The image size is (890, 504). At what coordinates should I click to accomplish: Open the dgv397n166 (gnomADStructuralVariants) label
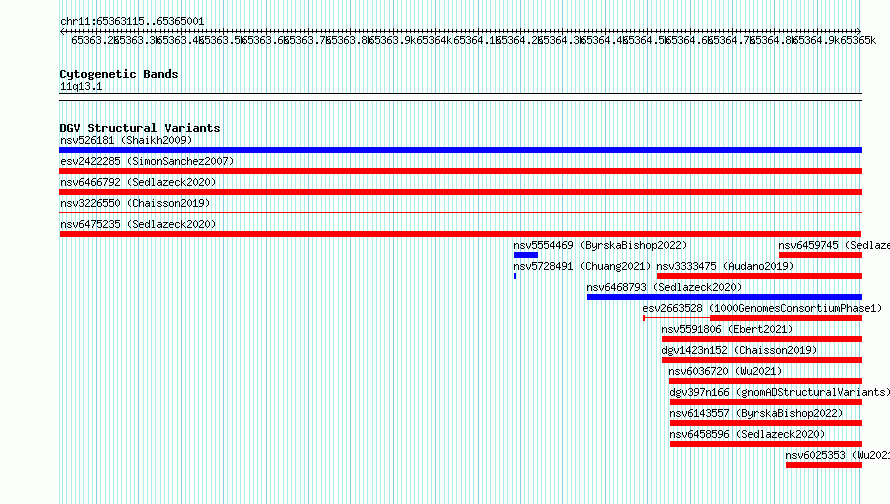click(779, 392)
